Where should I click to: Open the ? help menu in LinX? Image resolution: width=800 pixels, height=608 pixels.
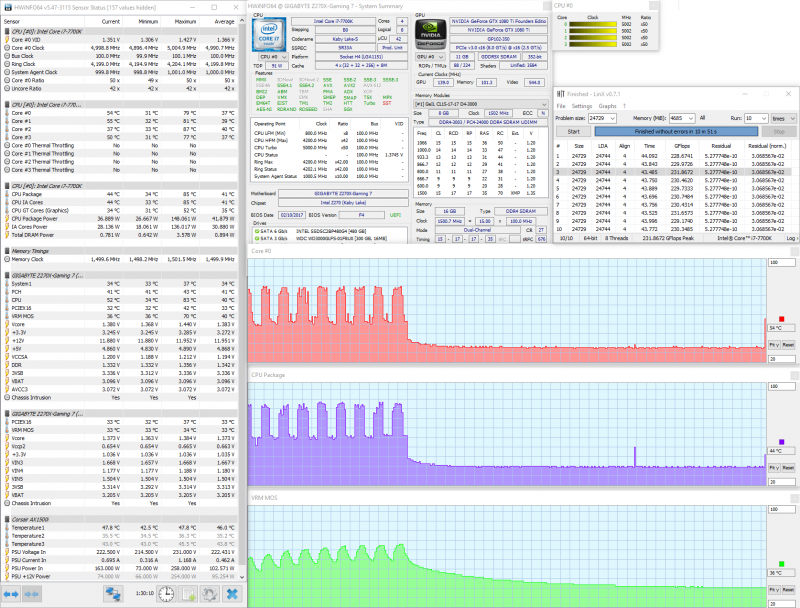point(624,106)
